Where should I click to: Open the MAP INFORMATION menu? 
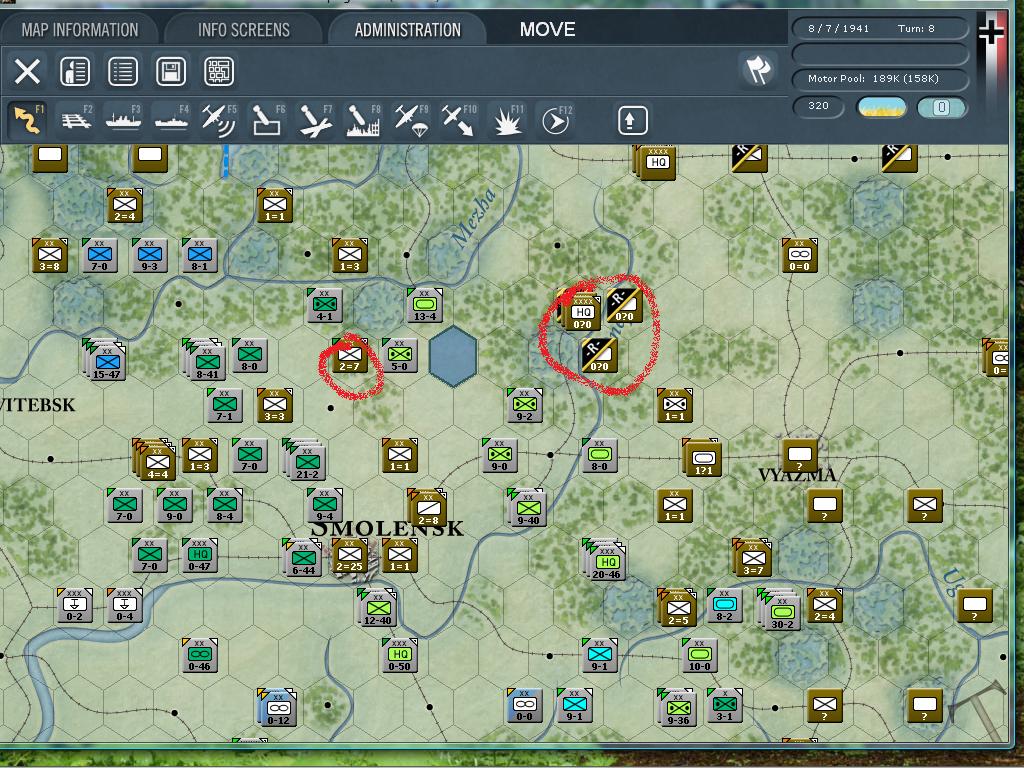coord(80,29)
